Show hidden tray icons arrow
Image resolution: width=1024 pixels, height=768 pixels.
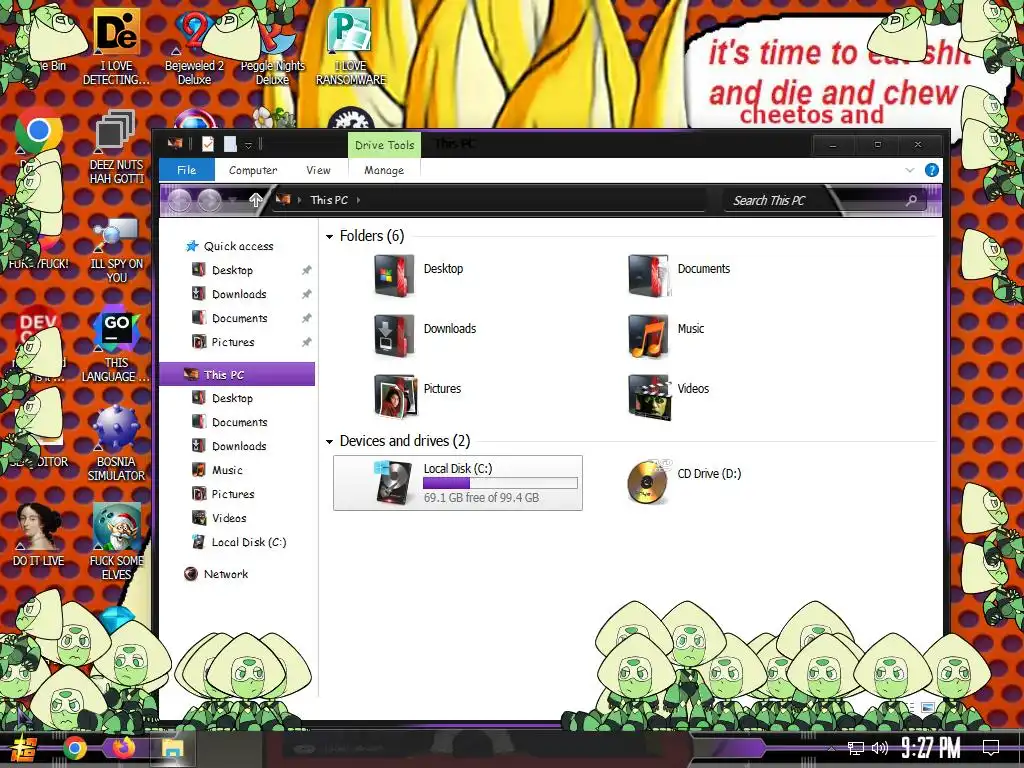831,749
